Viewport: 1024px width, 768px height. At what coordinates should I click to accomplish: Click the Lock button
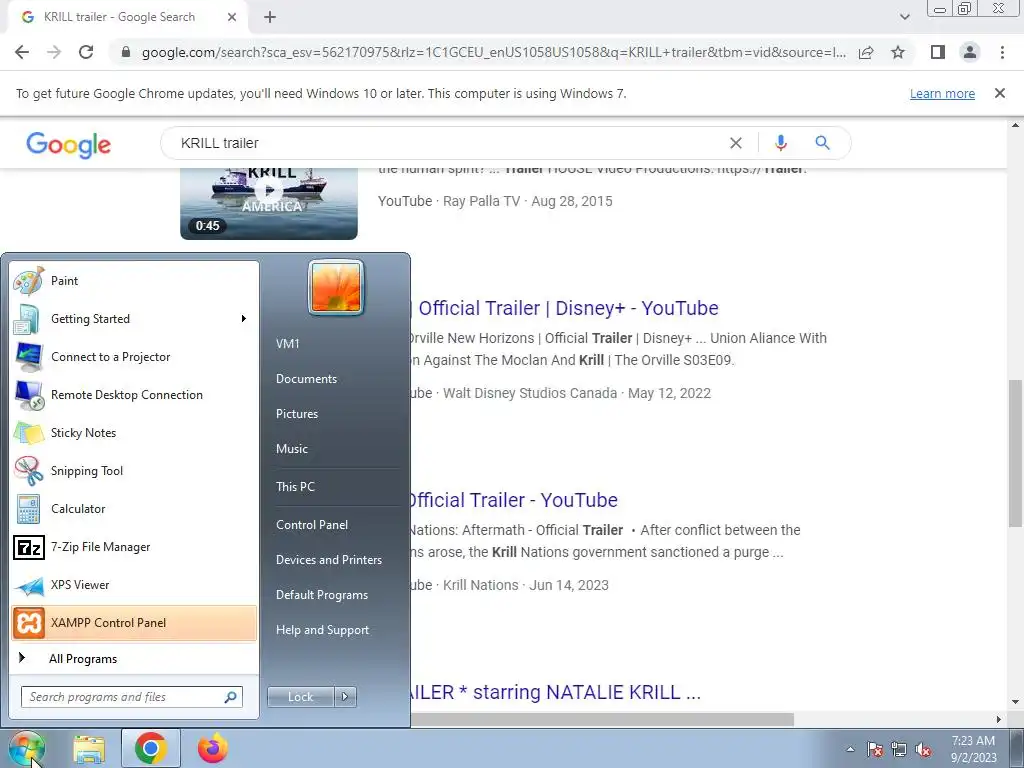(300, 697)
